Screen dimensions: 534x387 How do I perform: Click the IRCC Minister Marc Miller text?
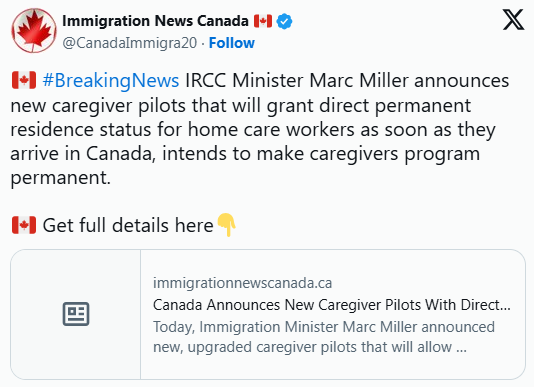pos(297,81)
